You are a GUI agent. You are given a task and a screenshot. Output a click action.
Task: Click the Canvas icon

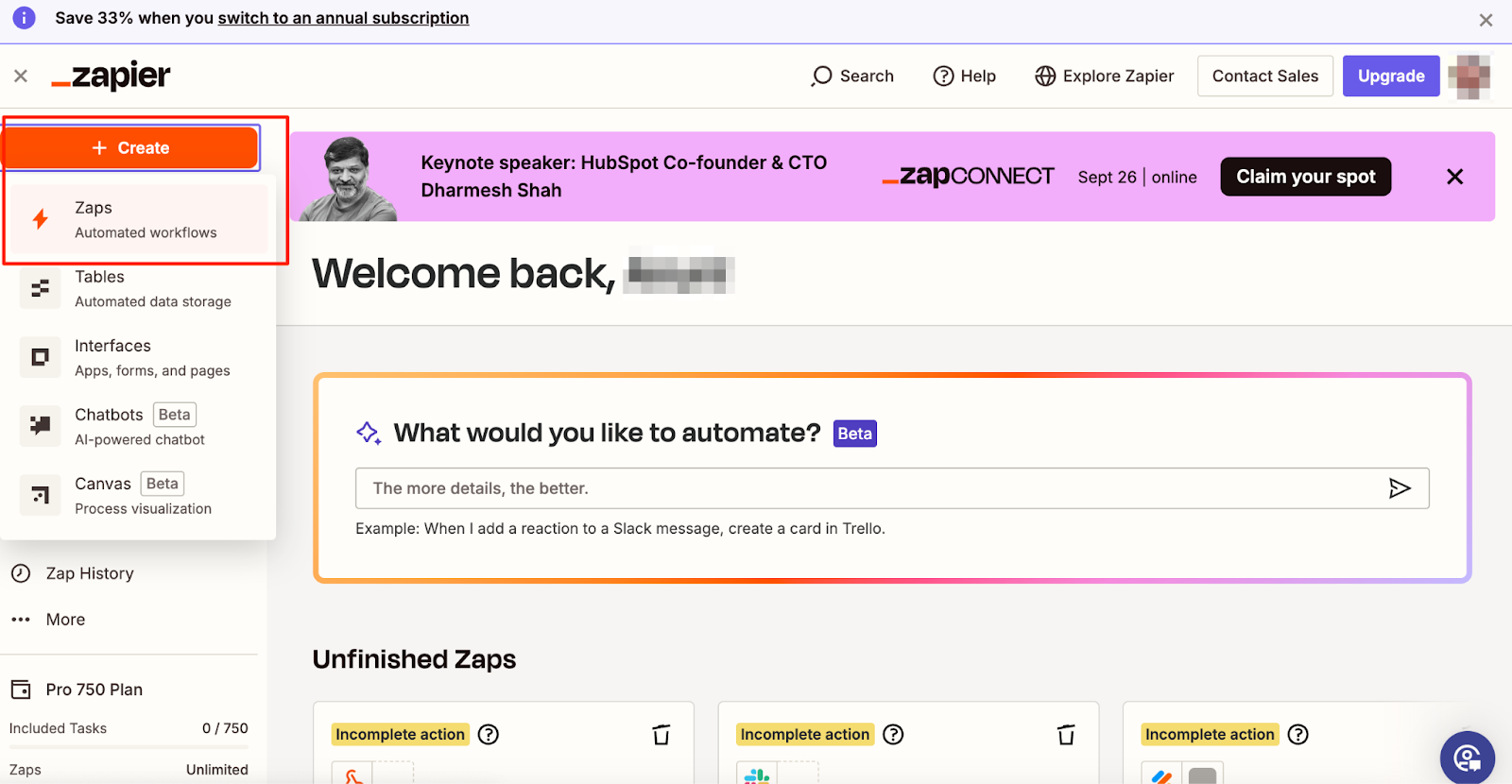point(40,495)
